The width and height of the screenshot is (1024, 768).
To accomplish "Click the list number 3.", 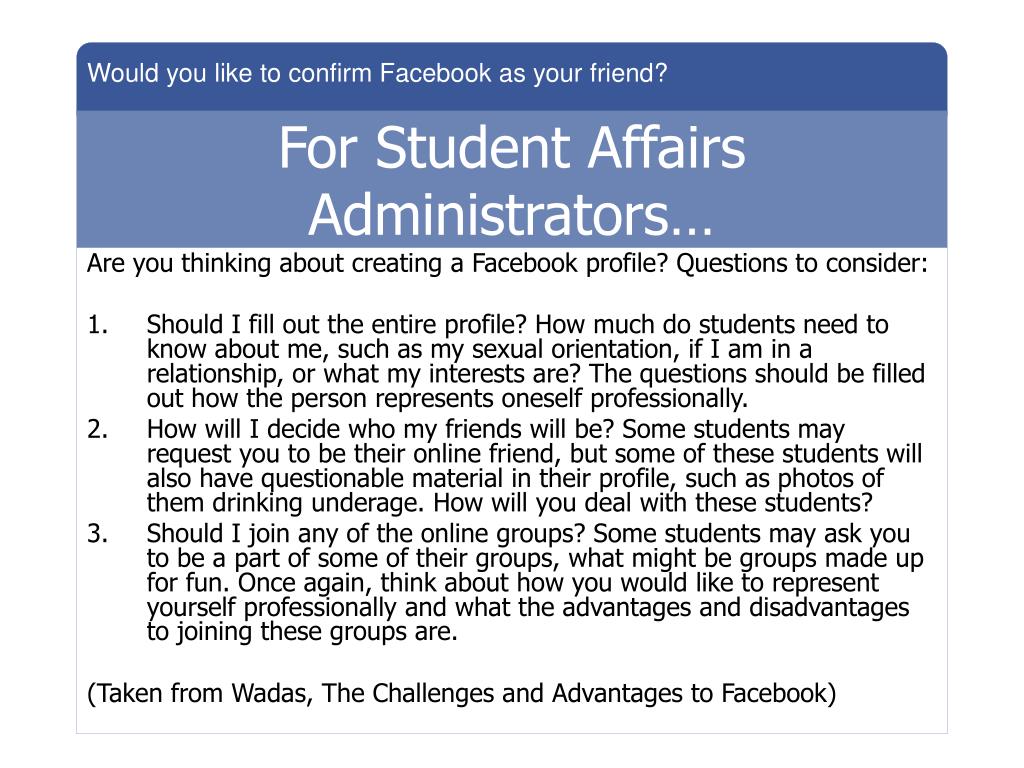I will (98, 534).
